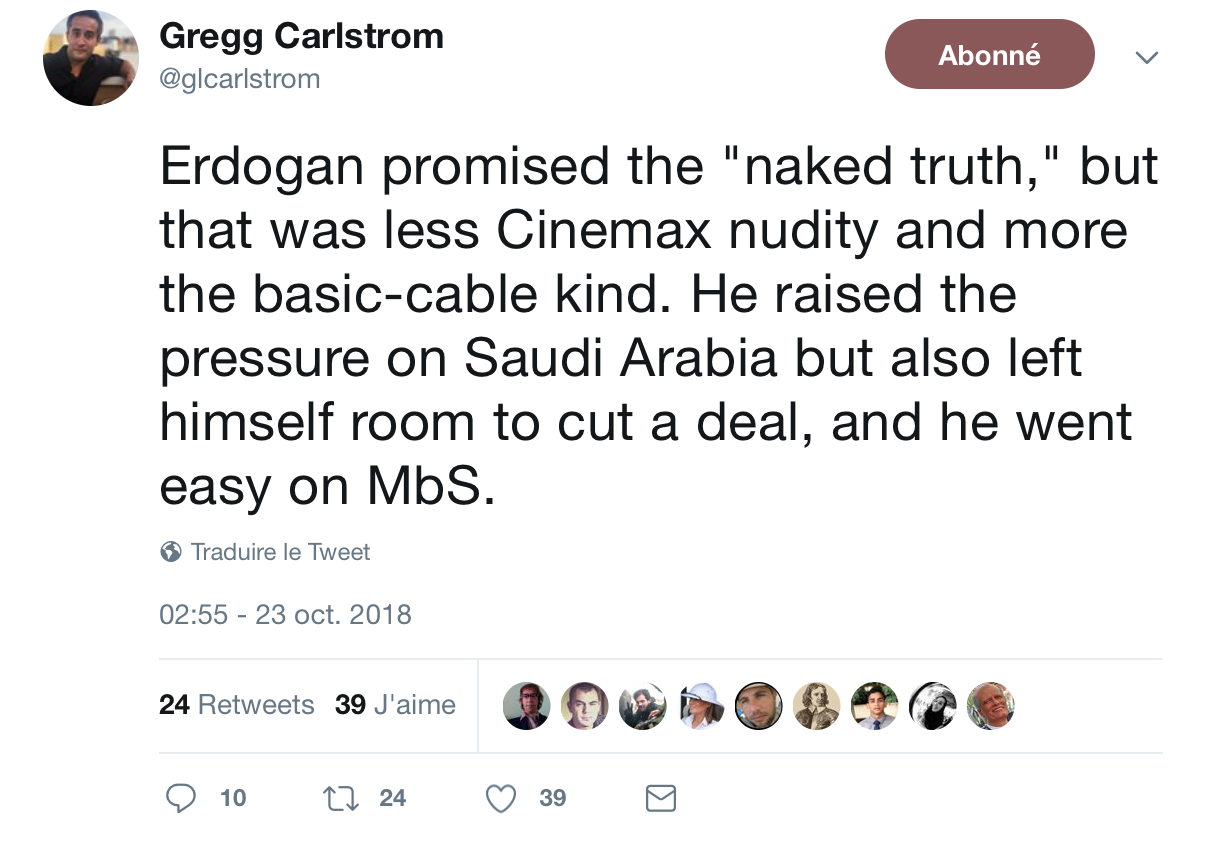
Task: Open liker avatar of man with glasses
Action: pos(526,706)
